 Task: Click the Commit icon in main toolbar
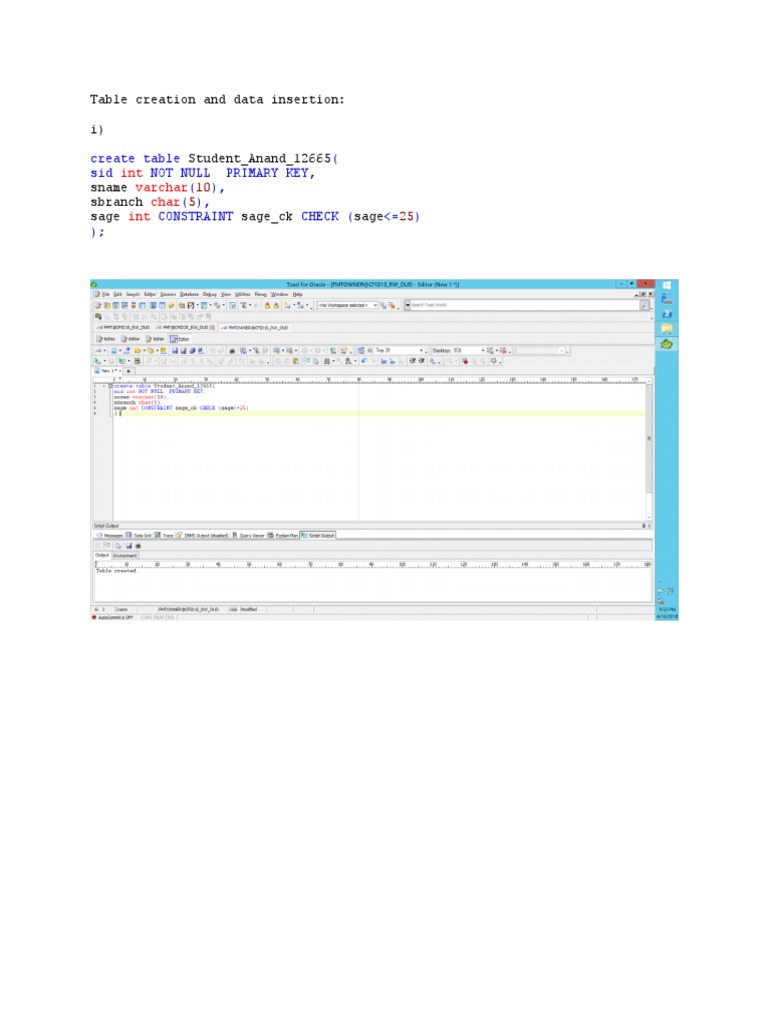coord(267,305)
